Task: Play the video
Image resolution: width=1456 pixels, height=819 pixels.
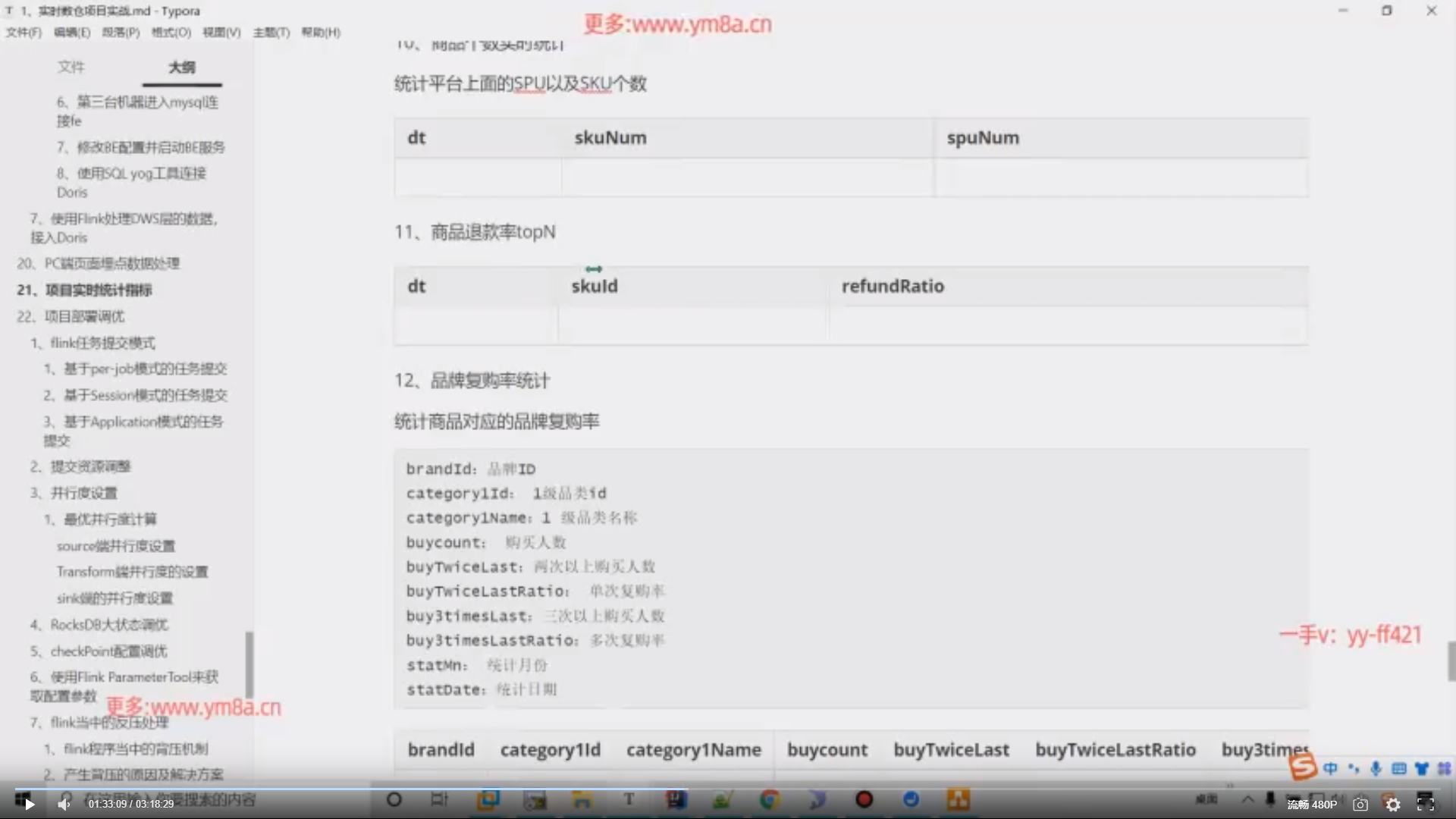Action: (29, 804)
